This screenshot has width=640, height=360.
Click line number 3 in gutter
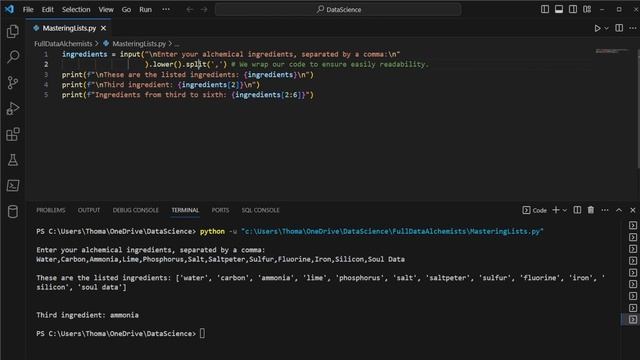click(x=46, y=75)
